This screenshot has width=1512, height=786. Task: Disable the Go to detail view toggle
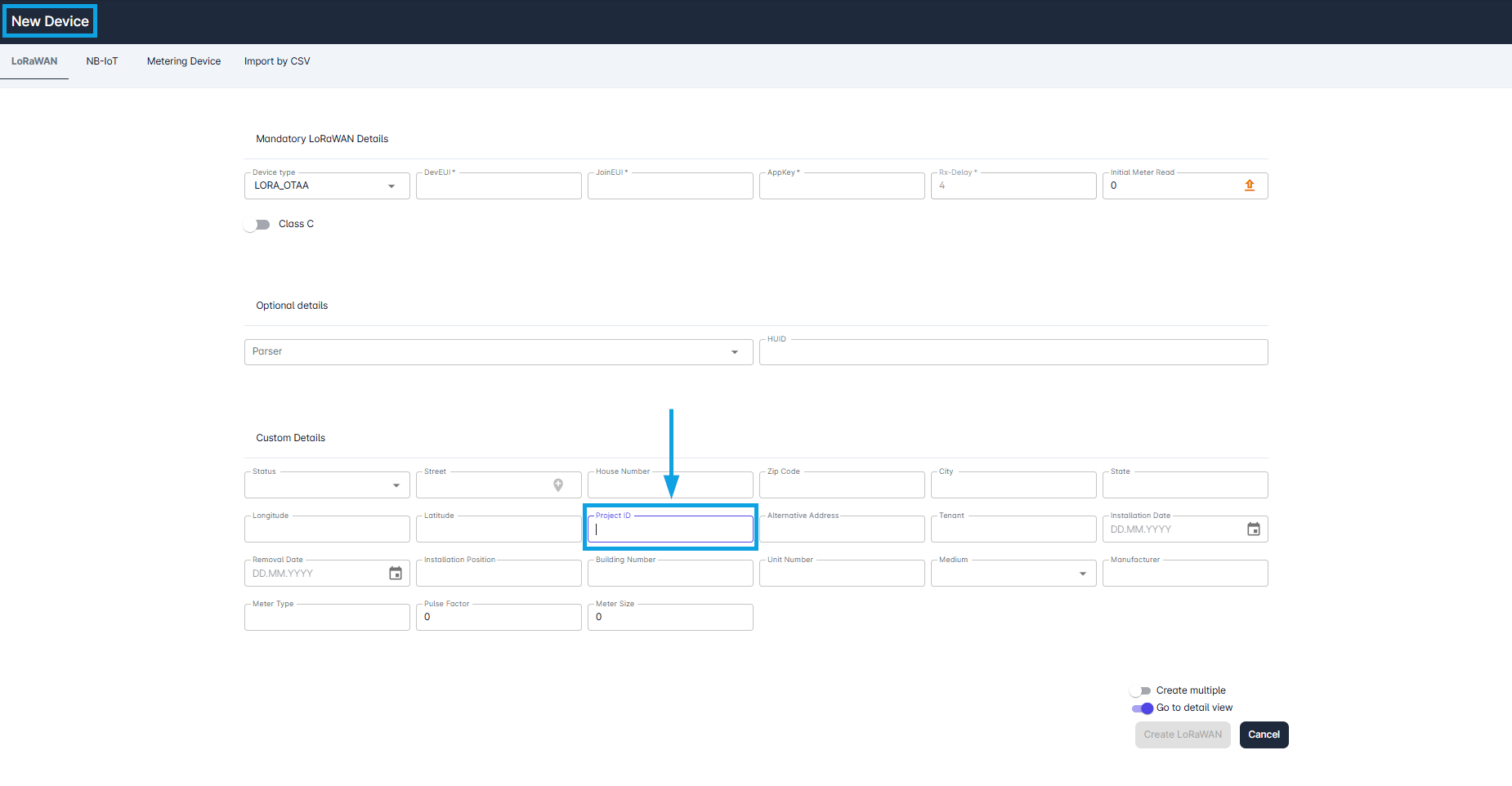(x=1143, y=708)
